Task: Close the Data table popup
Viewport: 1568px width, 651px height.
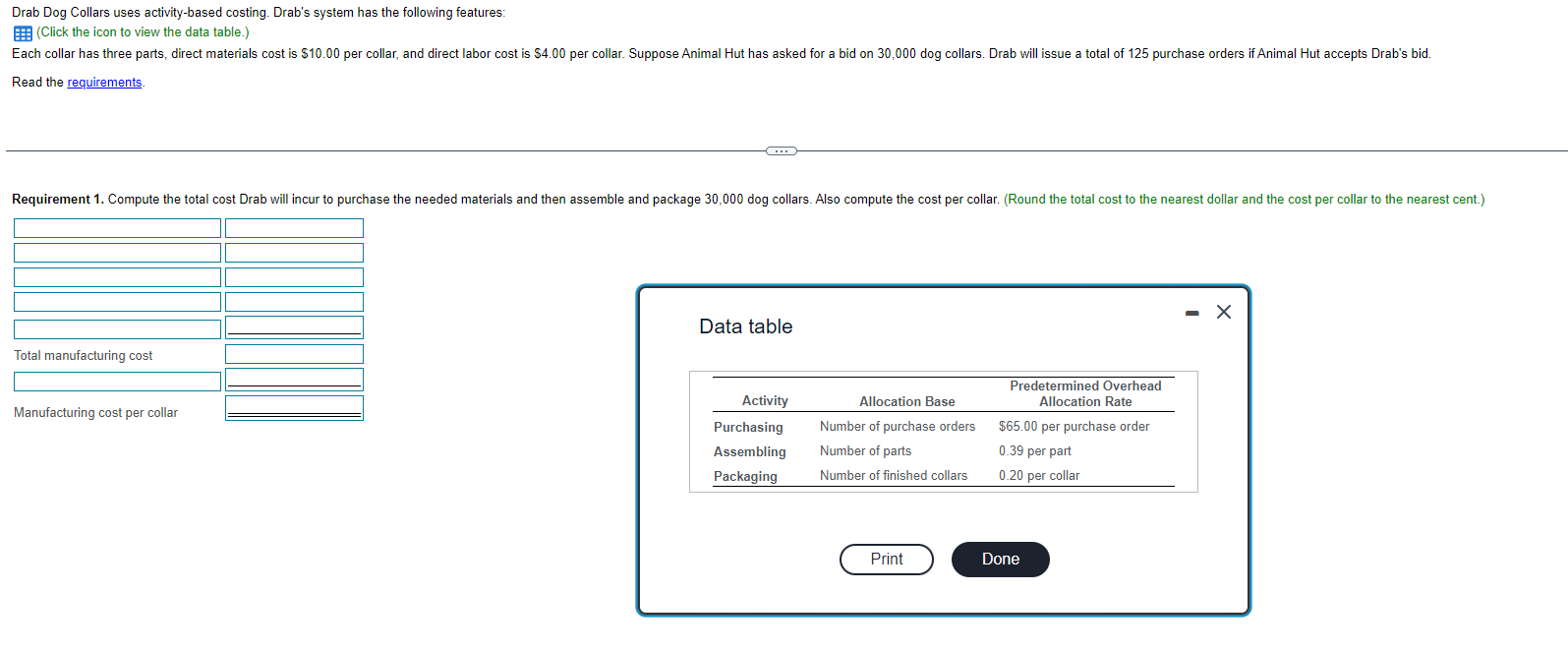Action: point(1223,312)
